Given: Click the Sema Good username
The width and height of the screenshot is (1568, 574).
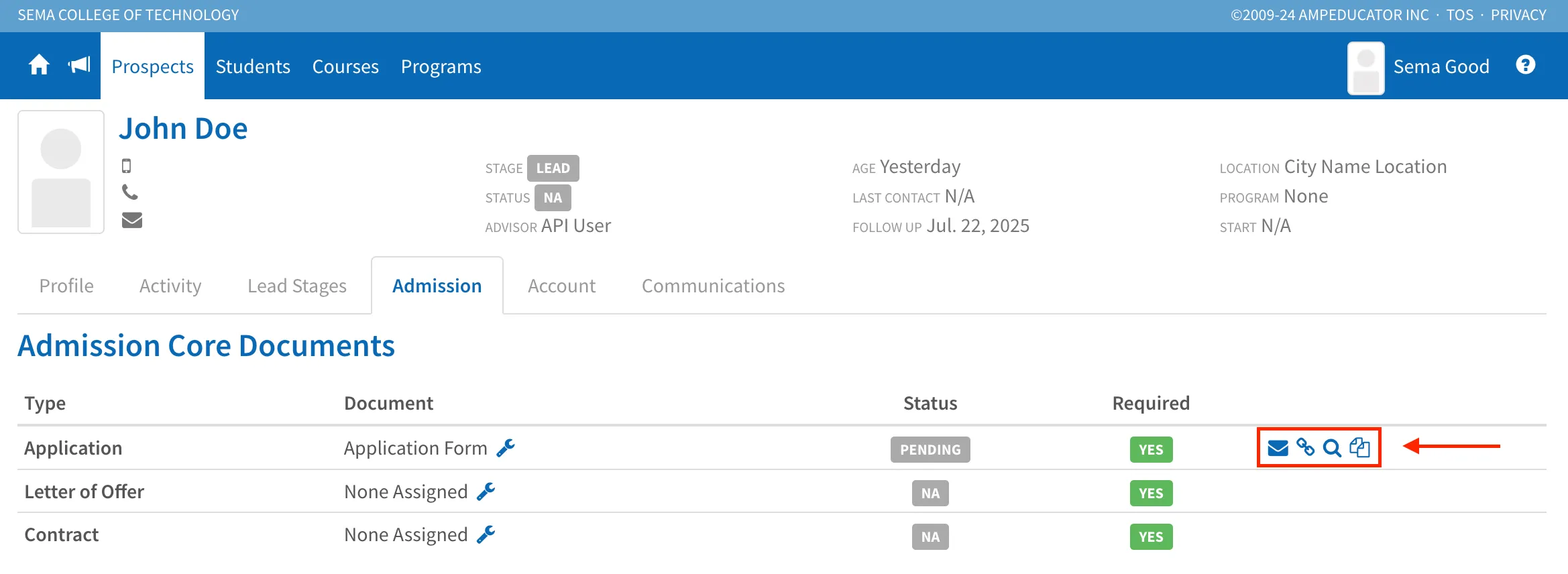Looking at the screenshot, I should click(1441, 66).
